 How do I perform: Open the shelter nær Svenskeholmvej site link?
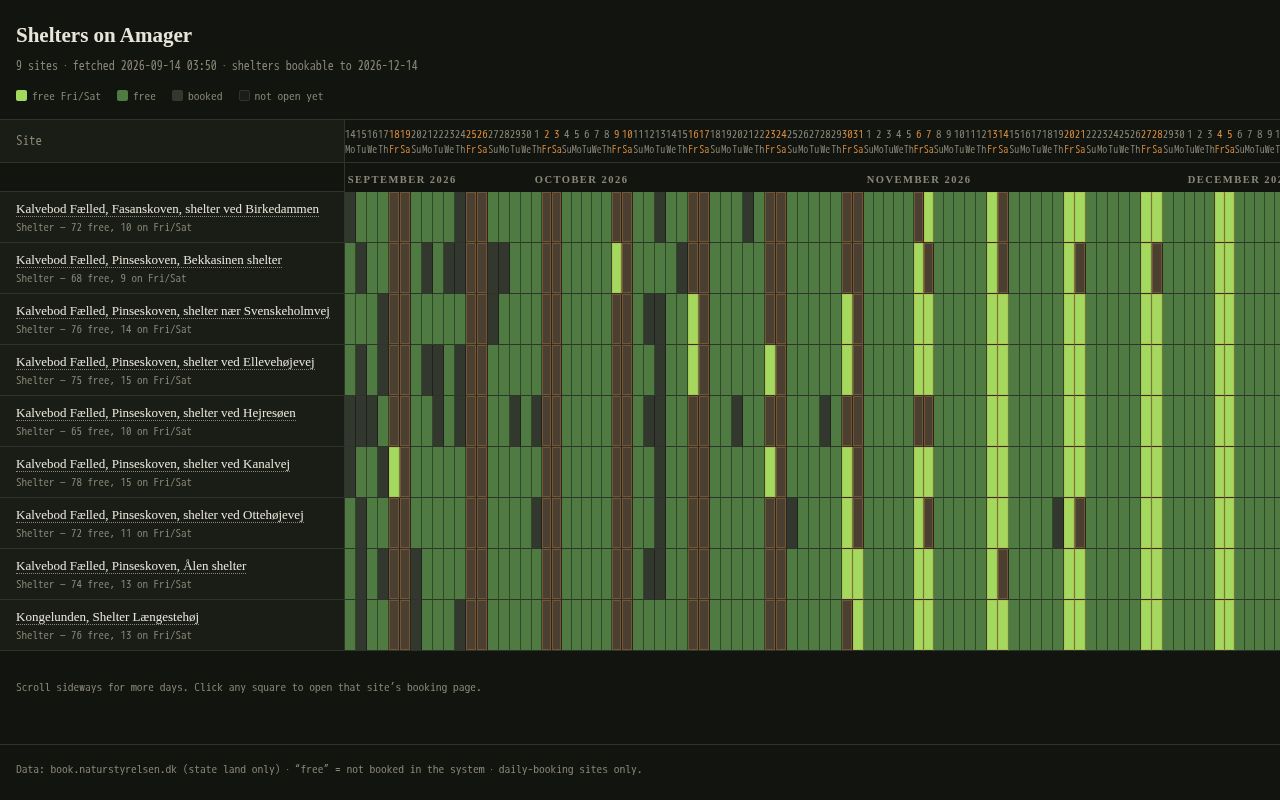point(173,311)
